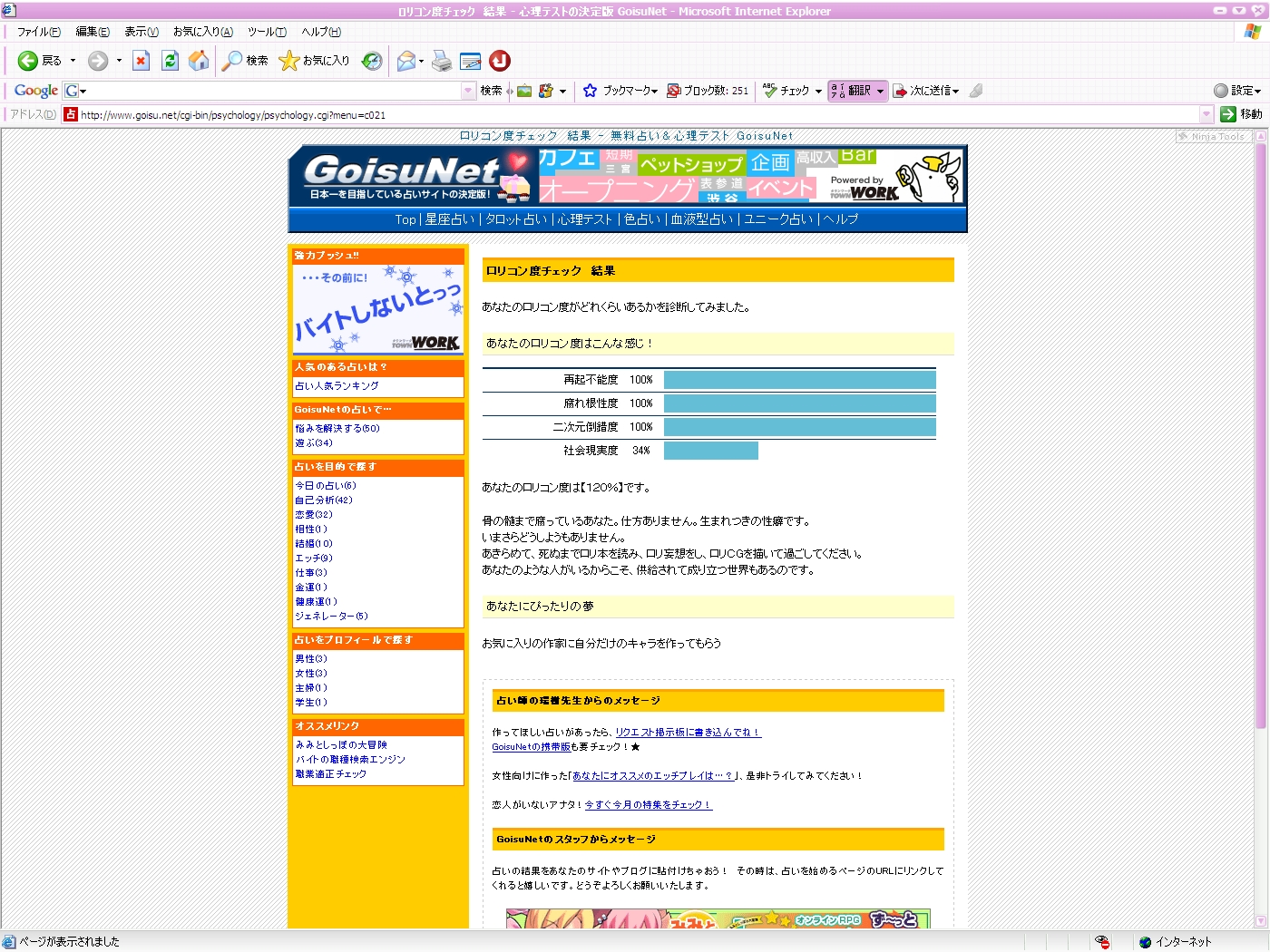Open the View (表示) menu

point(142,32)
